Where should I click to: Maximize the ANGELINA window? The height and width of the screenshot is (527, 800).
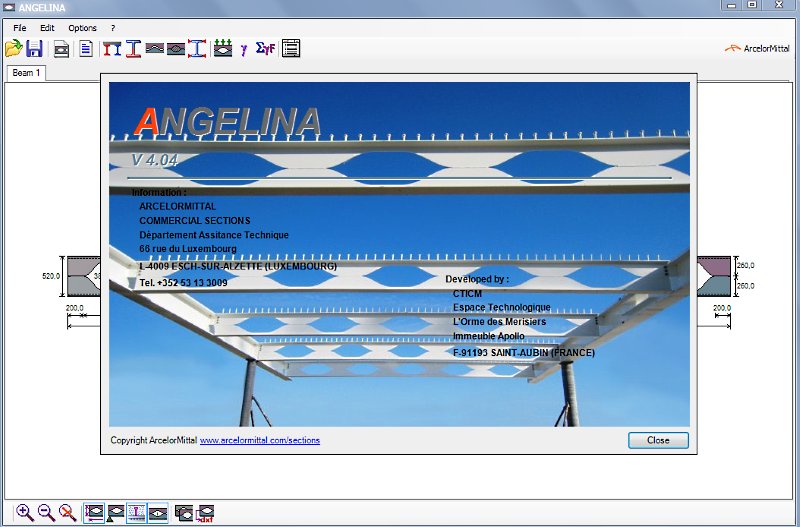[x=753, y=5]
